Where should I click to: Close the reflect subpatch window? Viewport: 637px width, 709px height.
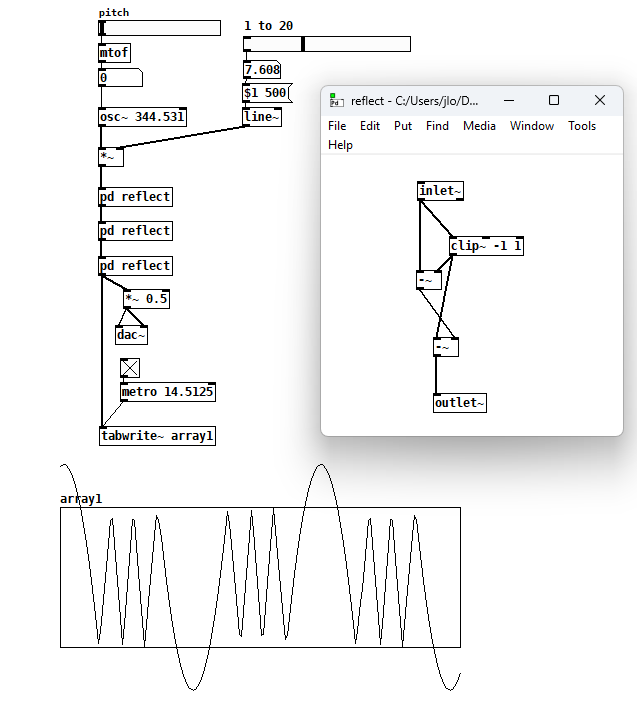(599, 100)
